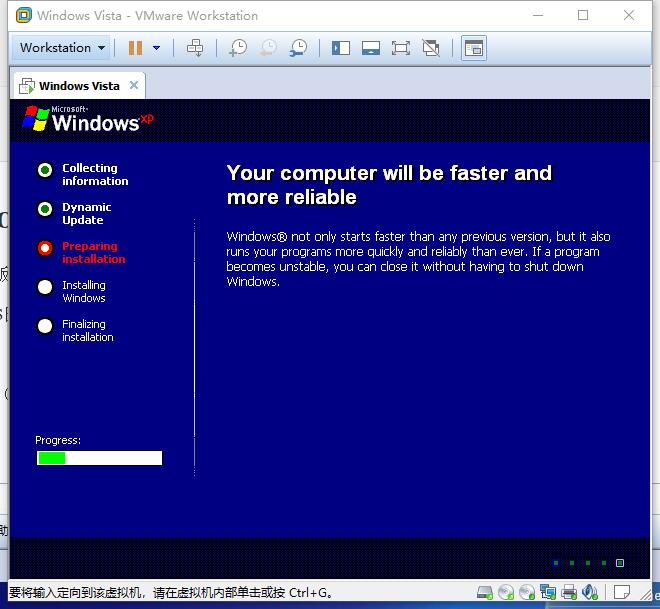Click the Windows XP logo

coord(88,119)
